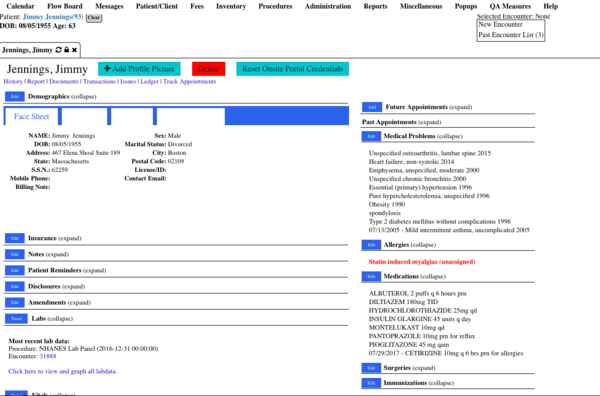Open the Transactions link

(99, 81)
